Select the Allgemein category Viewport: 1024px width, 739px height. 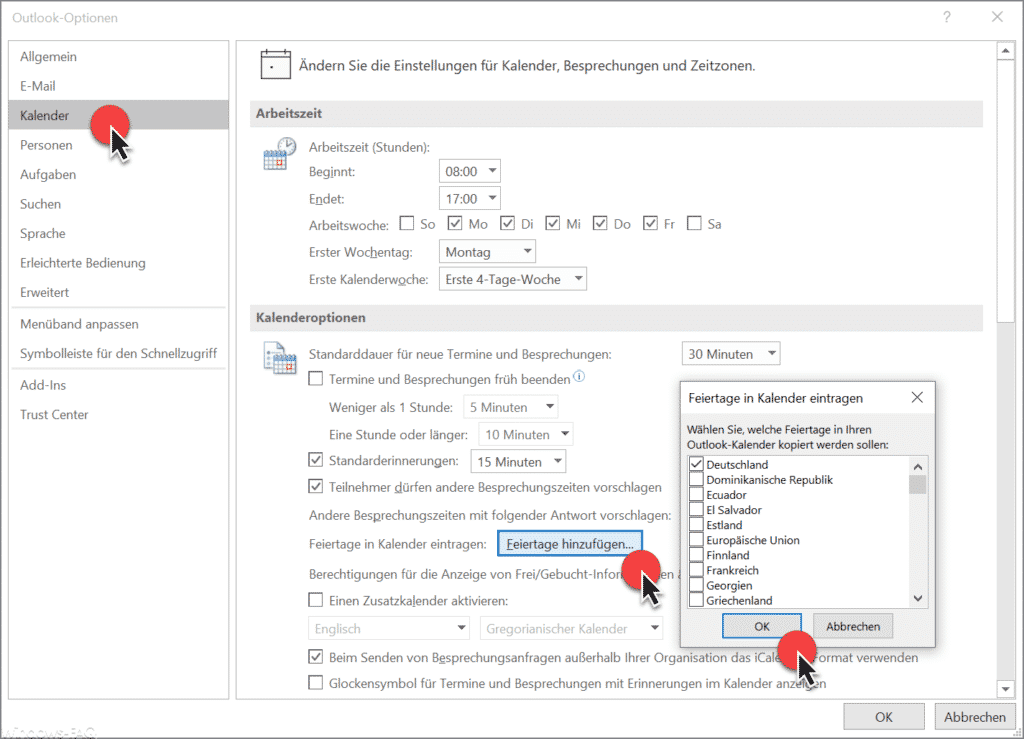tap(119, 56)
